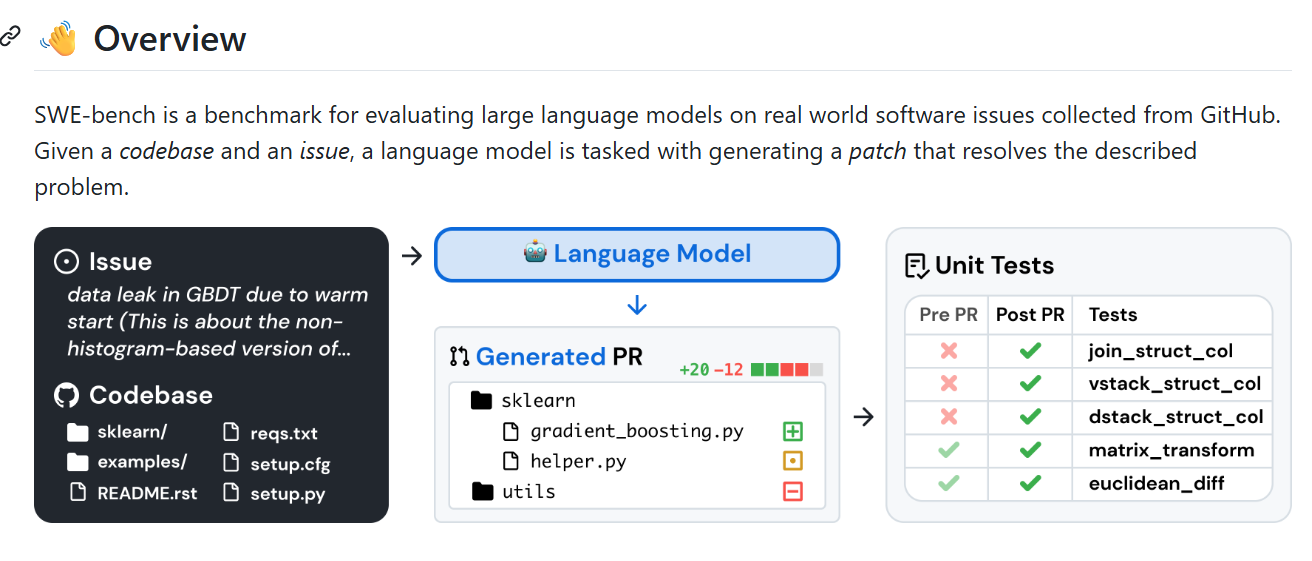The width and height of the screenshot is (1312, 561).
Task: Click the README.rst file icon
Action: (x=78, y=492)
